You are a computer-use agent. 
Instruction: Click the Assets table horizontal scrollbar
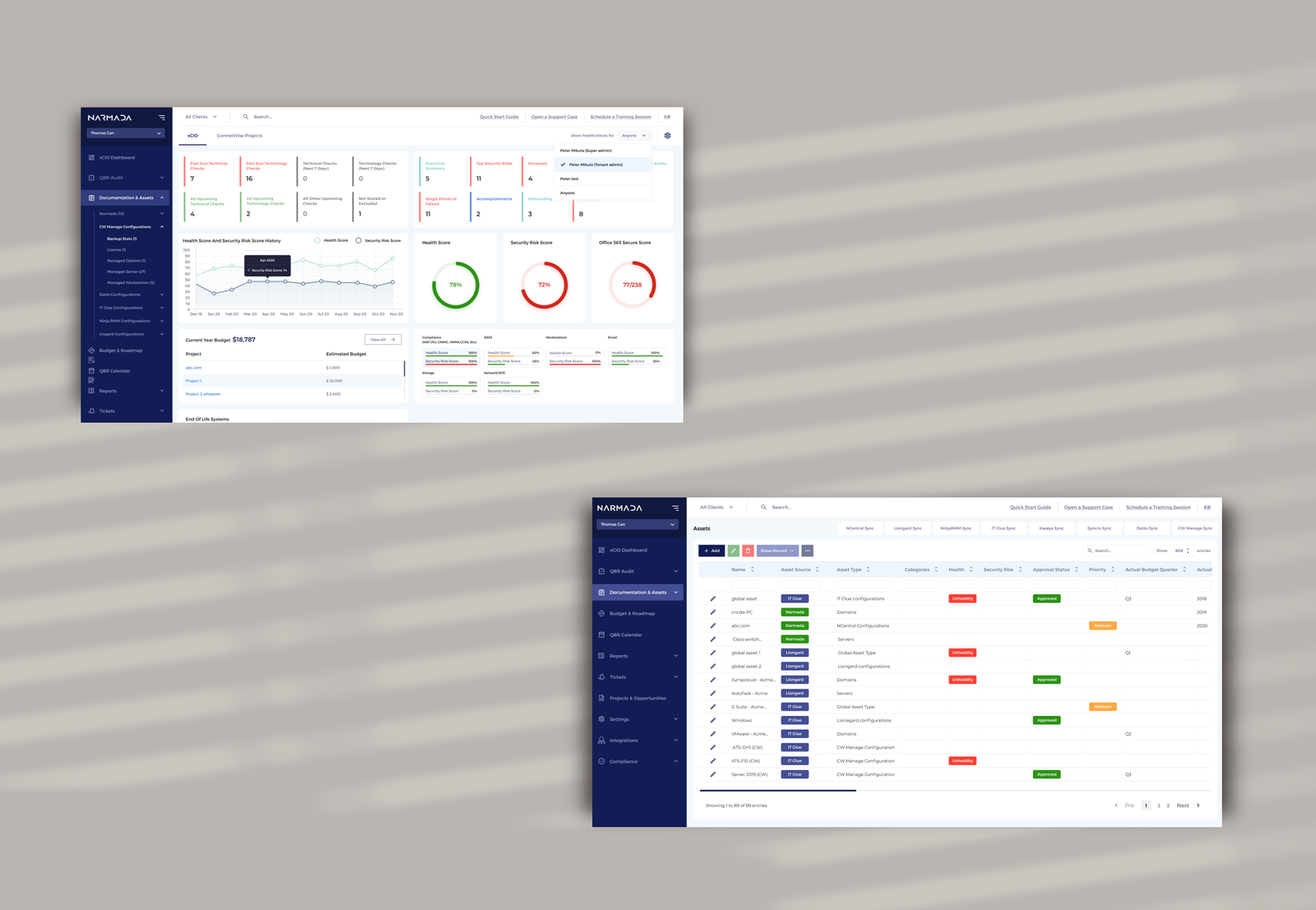777,791
